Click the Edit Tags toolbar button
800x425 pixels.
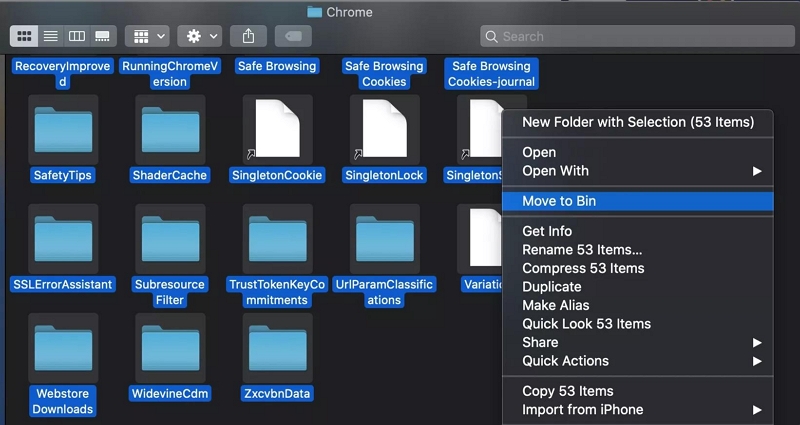coord(293,36)
